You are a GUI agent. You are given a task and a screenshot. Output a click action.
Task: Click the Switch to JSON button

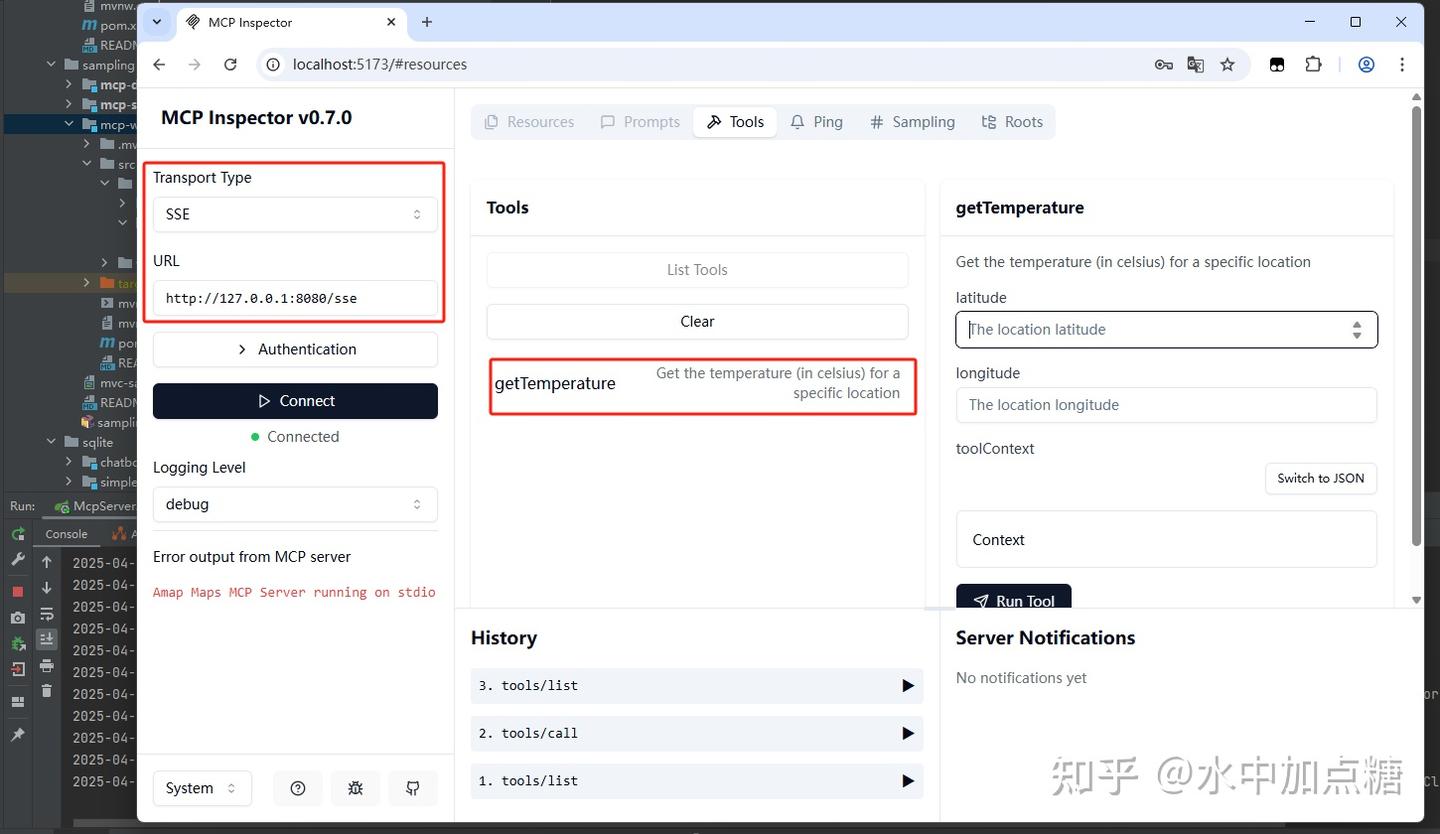[x=1320, y=478]
